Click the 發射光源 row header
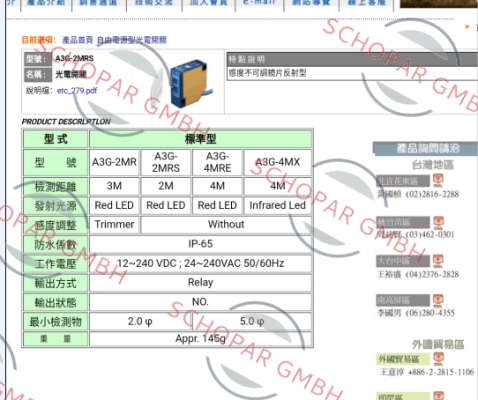 (56, 206)
